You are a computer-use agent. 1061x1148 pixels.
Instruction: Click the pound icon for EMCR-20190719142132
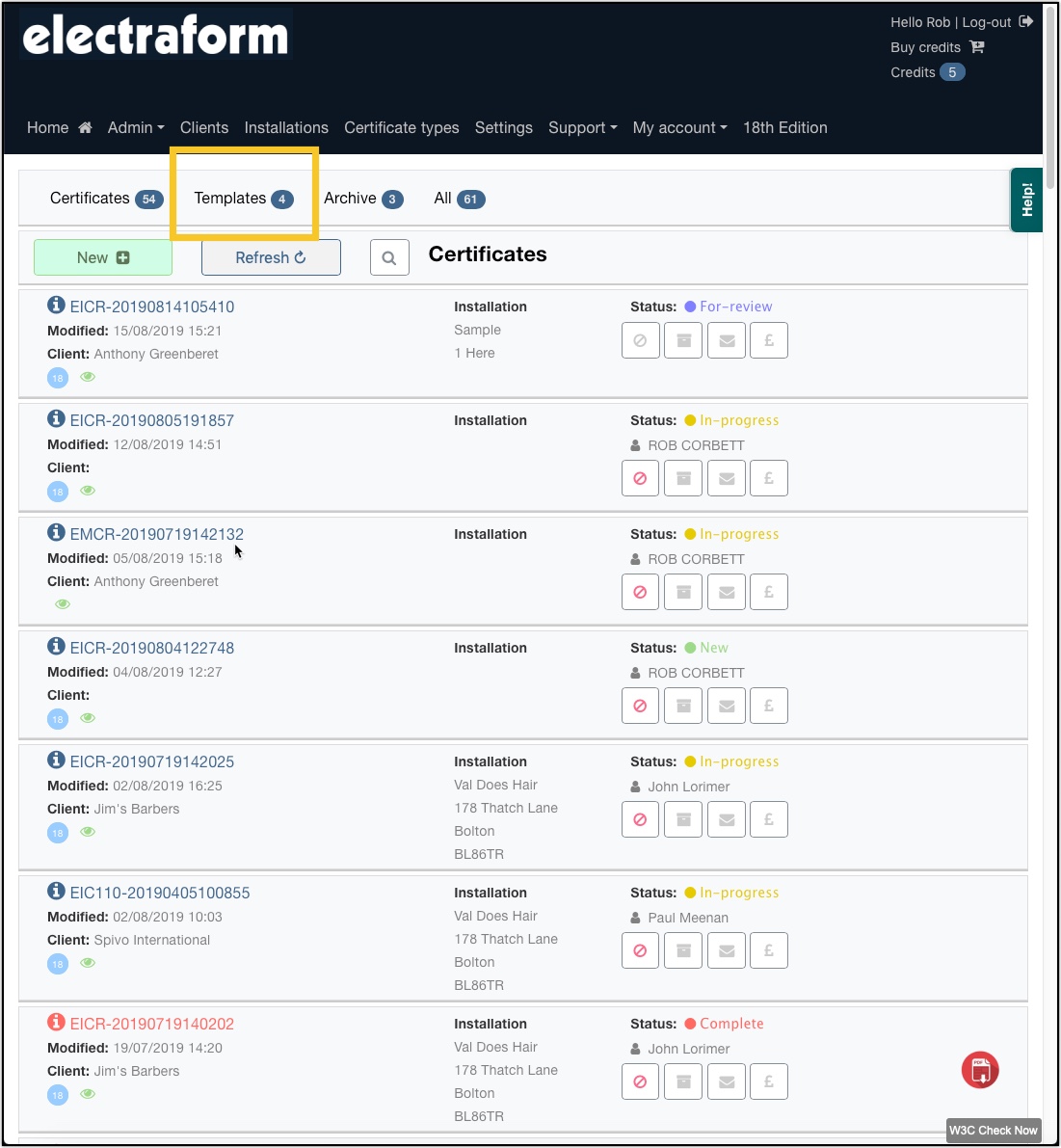coord(769,592)
